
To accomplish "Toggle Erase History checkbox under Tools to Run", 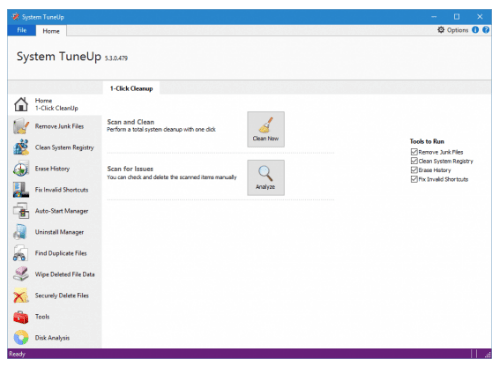I will click(414, 170).
